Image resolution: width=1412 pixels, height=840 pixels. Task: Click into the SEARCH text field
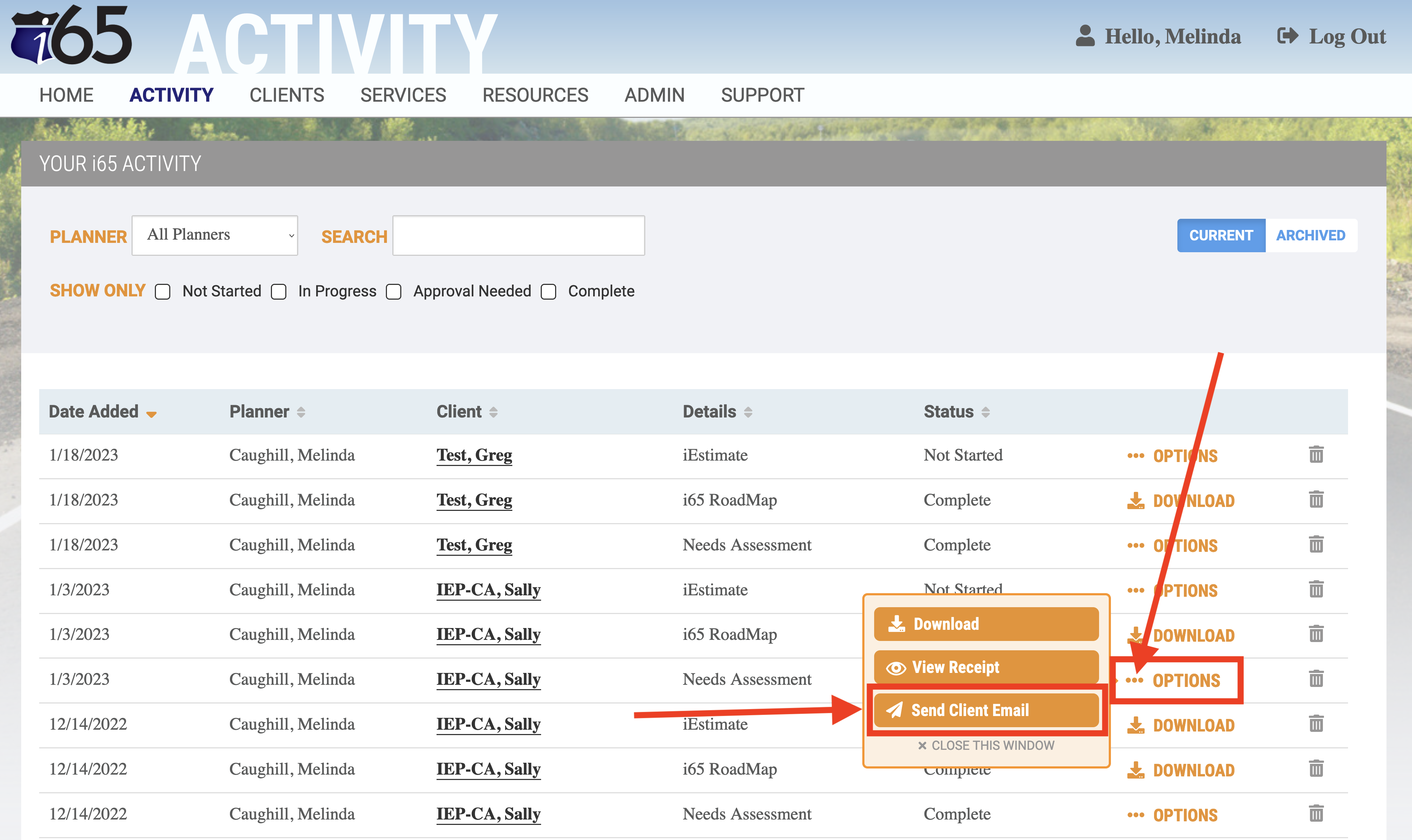(x=518, y=235)
